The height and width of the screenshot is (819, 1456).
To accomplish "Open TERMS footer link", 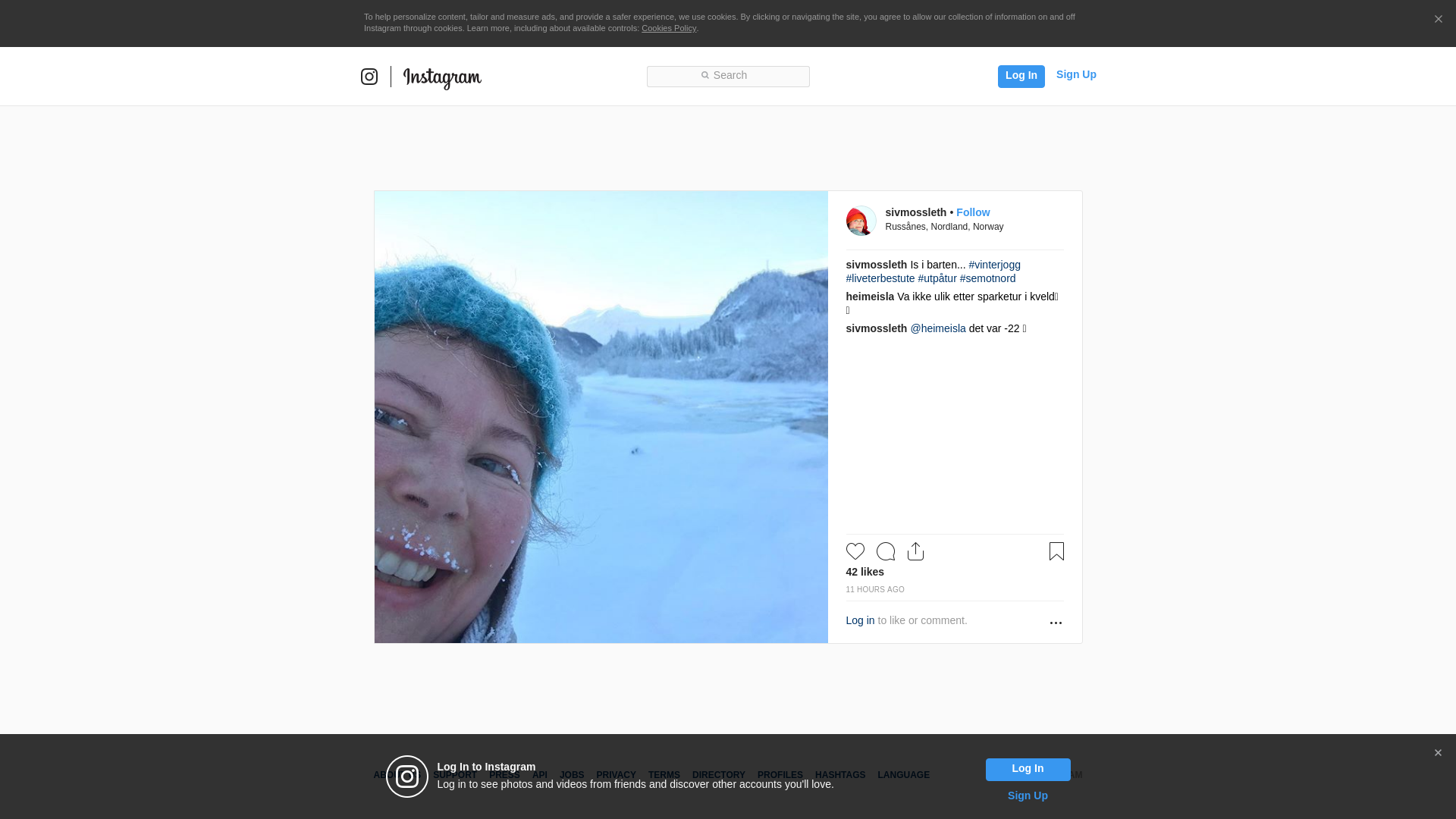I will 664,775.
